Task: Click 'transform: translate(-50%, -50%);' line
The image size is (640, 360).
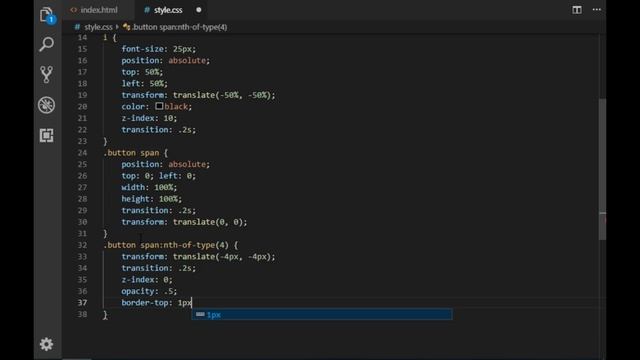Action: pyautogui.click(x=198, y=95)
